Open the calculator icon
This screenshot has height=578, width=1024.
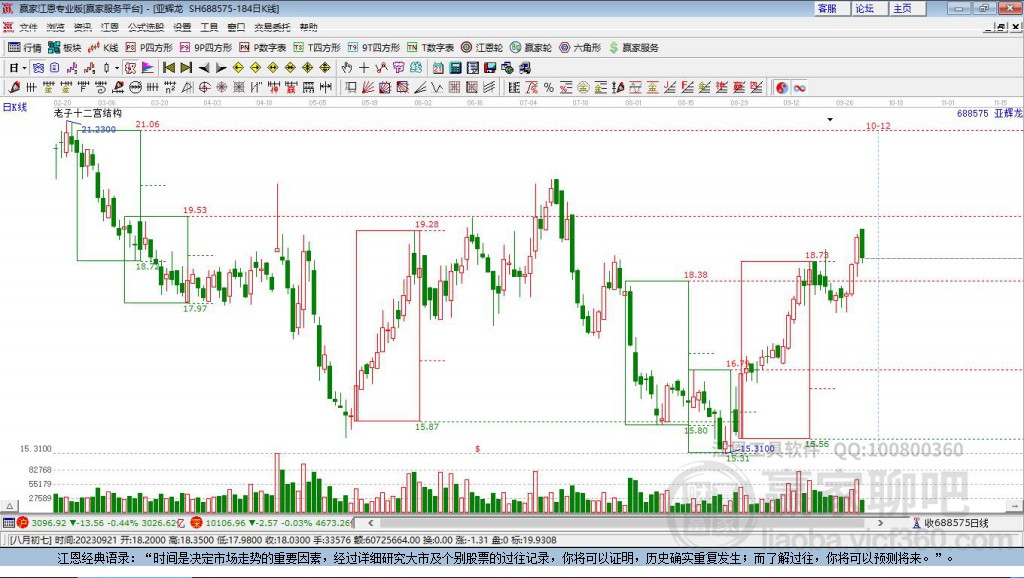[x=456, y=68]
